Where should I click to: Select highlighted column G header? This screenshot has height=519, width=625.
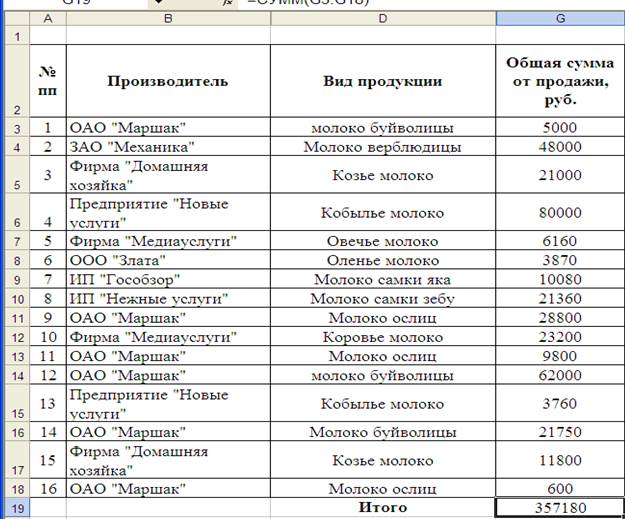tap(560, 18)
